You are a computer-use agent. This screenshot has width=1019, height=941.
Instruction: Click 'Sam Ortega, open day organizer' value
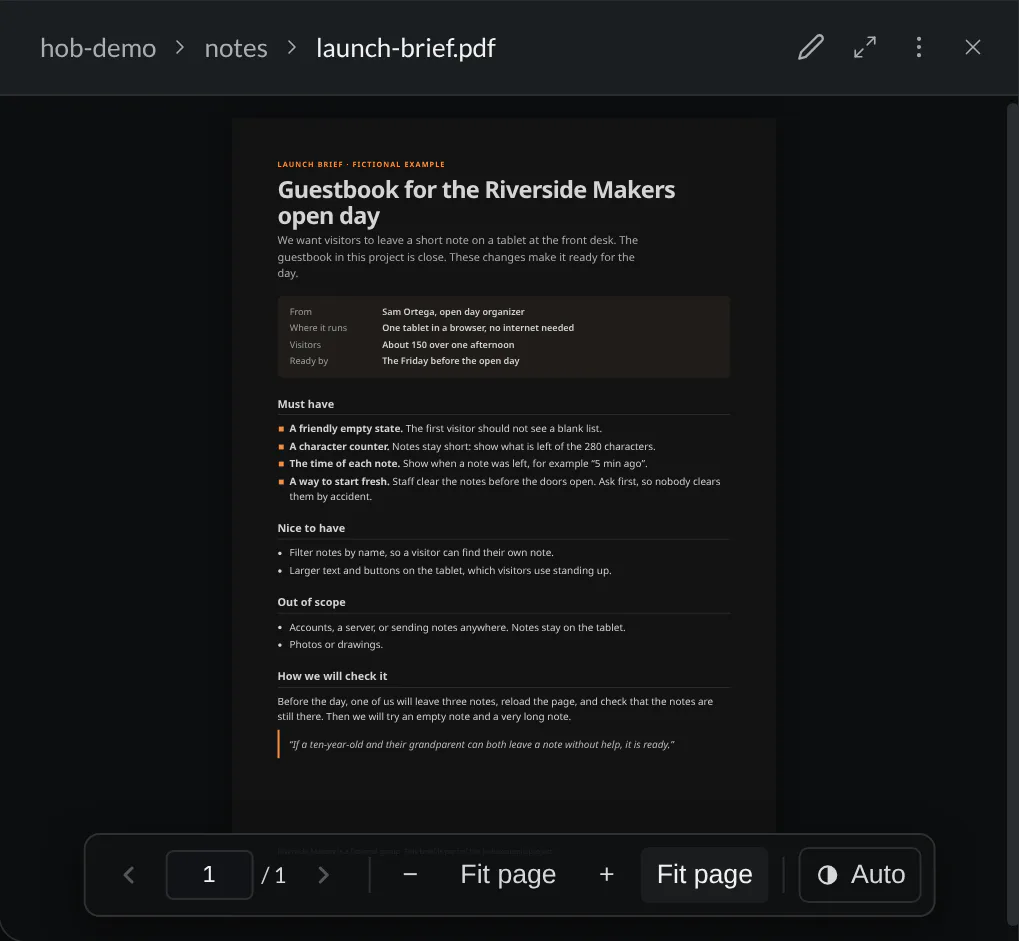[x=453, y=312]
